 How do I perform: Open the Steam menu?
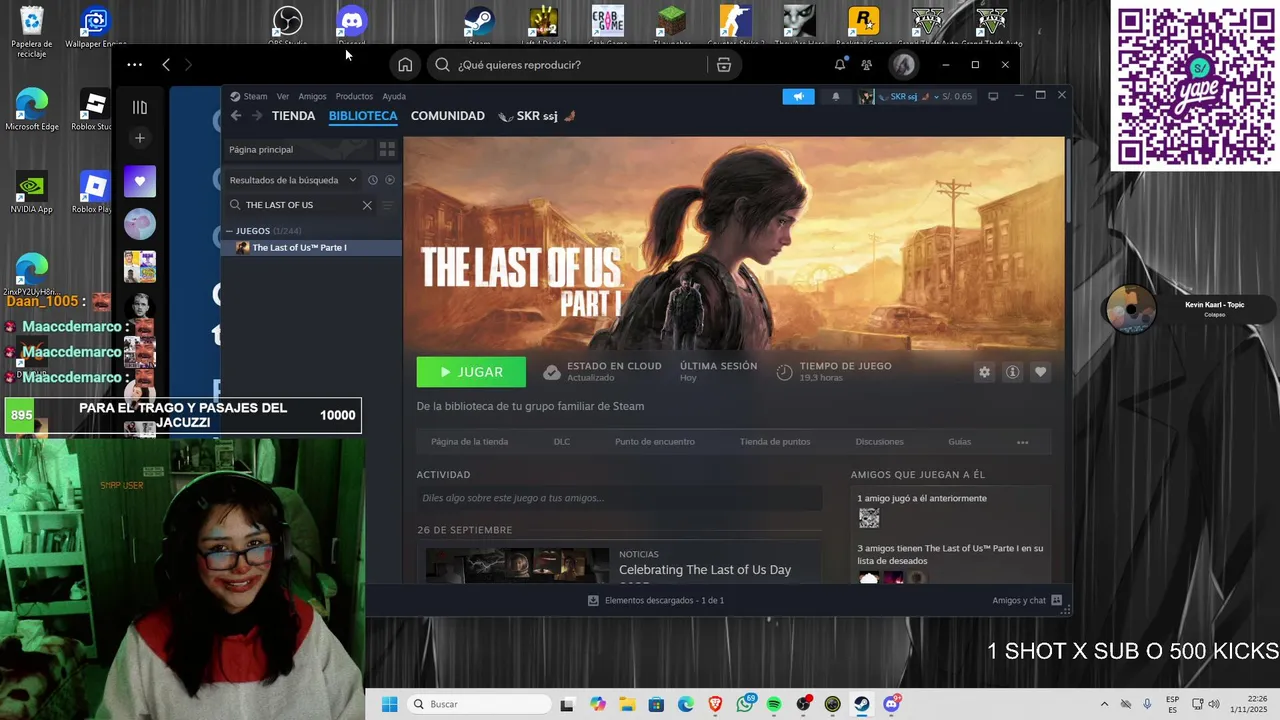250,96
